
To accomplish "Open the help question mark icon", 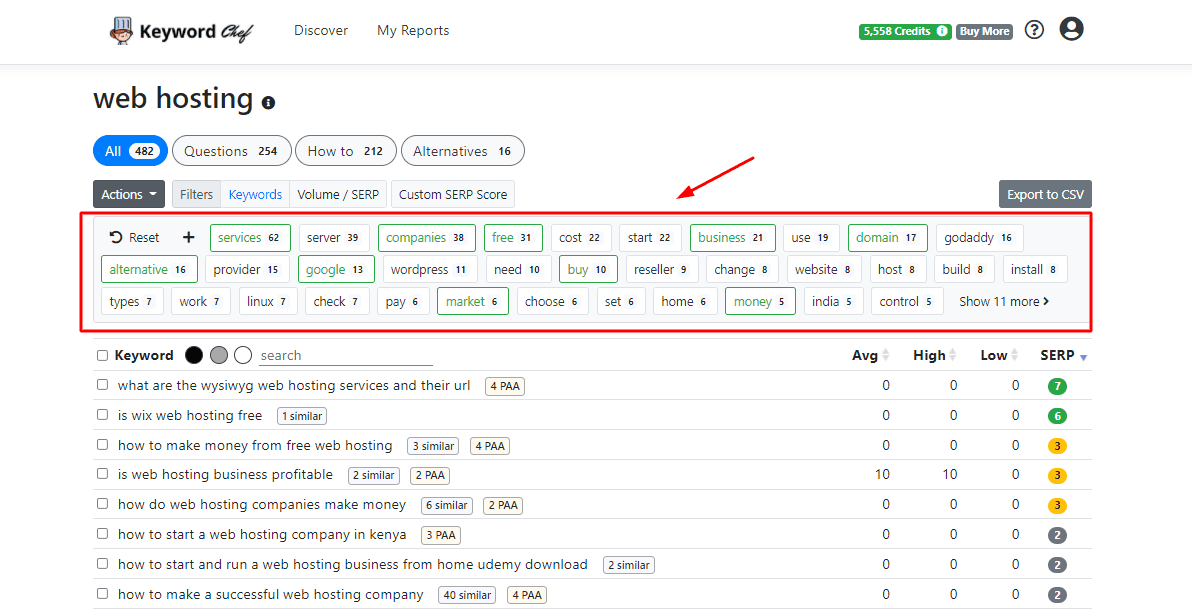I will click(x=1035, y=30).
